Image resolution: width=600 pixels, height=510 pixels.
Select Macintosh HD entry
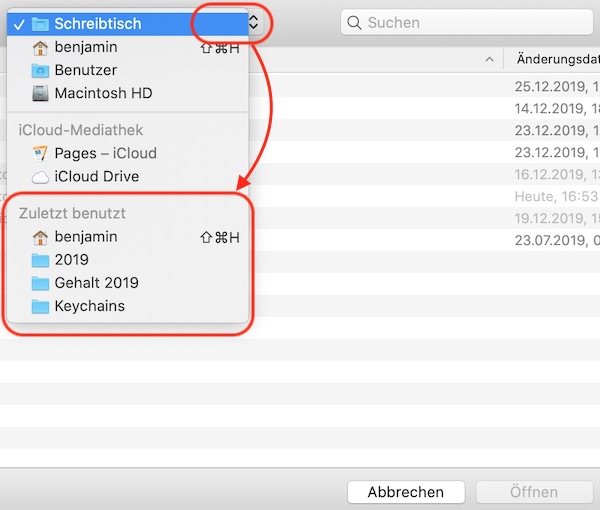click(128, 93)
